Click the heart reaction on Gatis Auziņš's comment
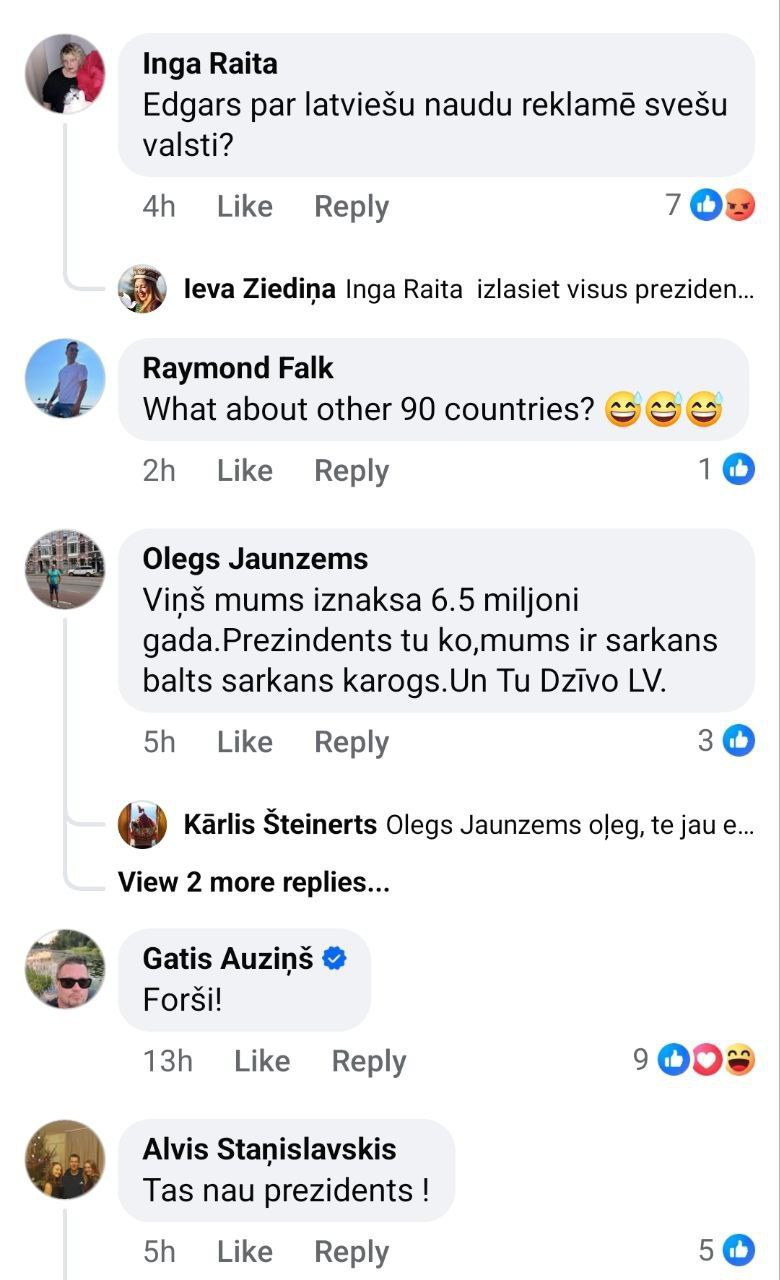The image size is (780, 1280). (x=707, y=1060)
